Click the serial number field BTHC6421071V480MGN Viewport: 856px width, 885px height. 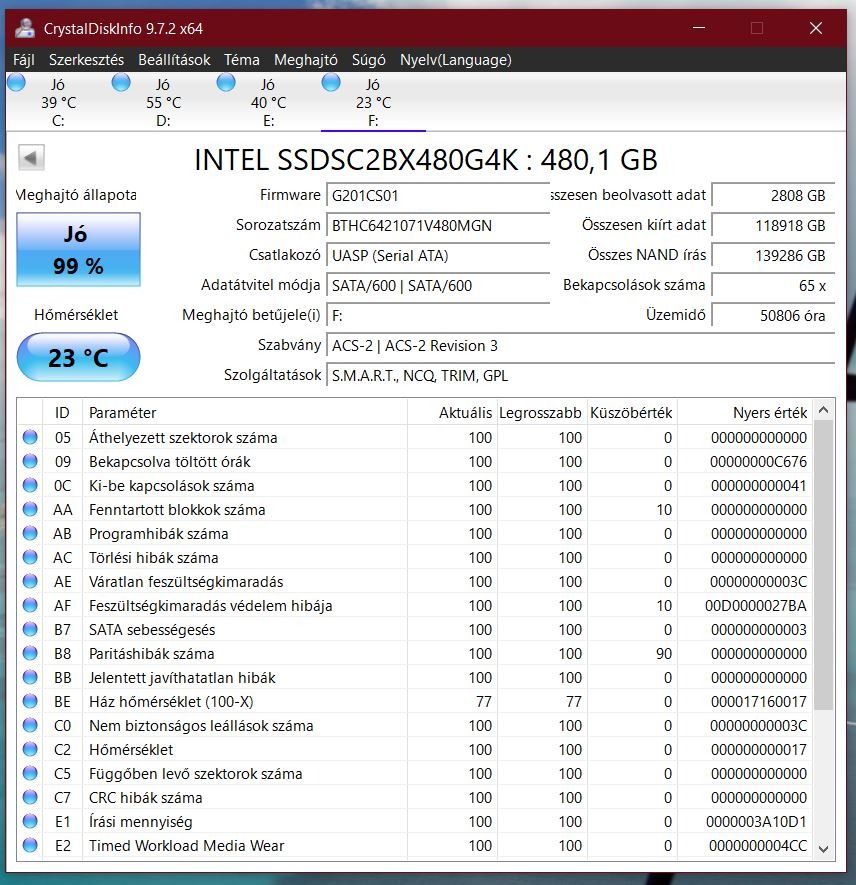pos(438,226)
